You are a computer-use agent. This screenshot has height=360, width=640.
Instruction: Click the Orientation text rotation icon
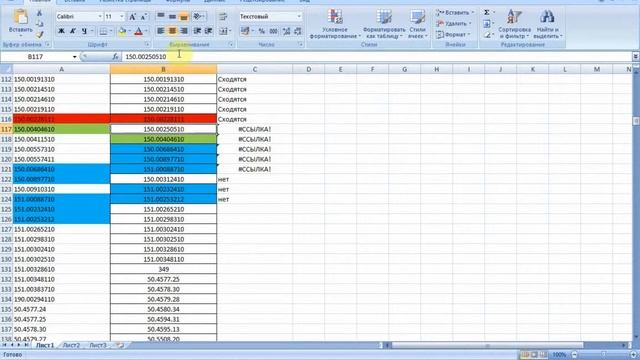click(199, 16)
